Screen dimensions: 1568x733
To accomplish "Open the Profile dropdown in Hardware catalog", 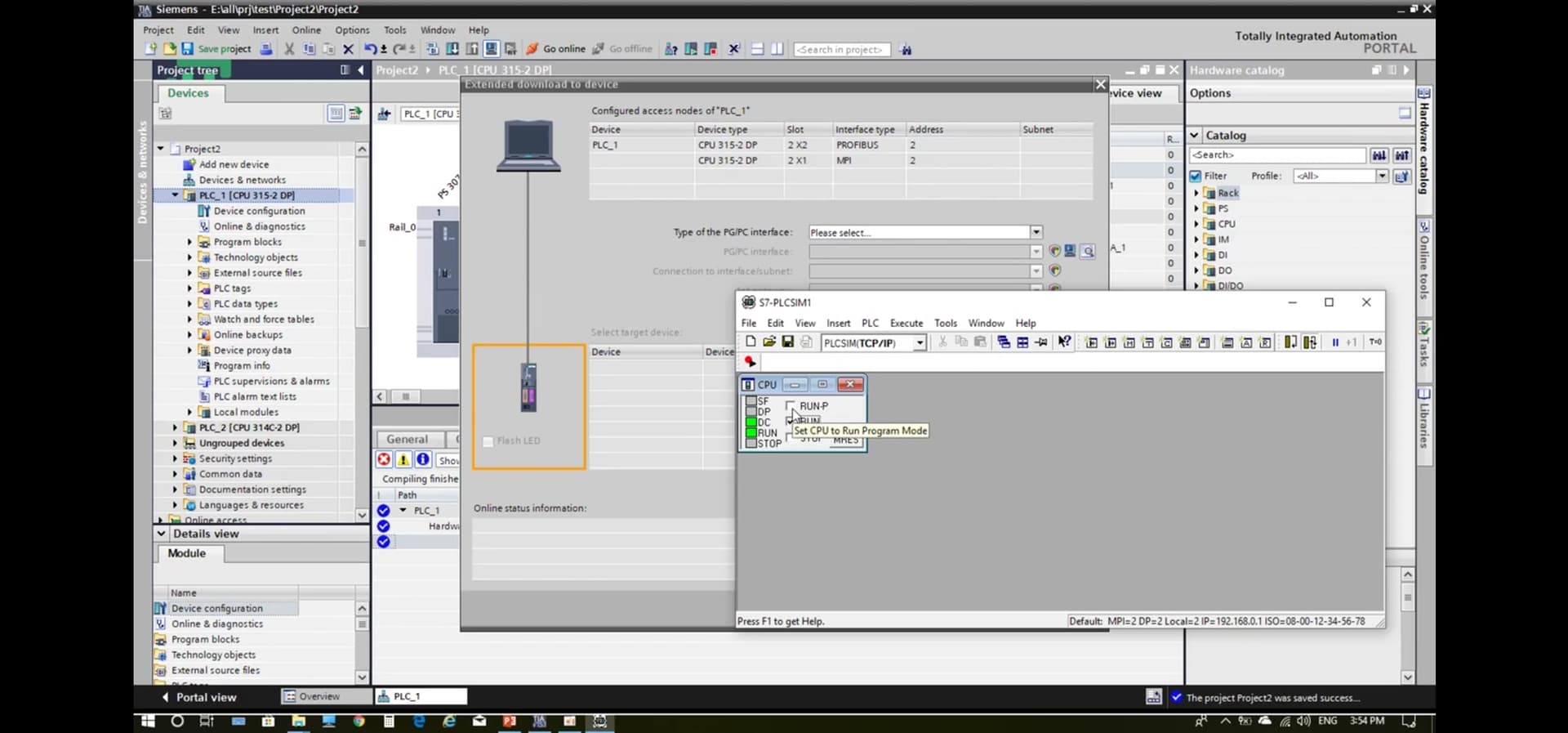I will (x=1382, y=176).
